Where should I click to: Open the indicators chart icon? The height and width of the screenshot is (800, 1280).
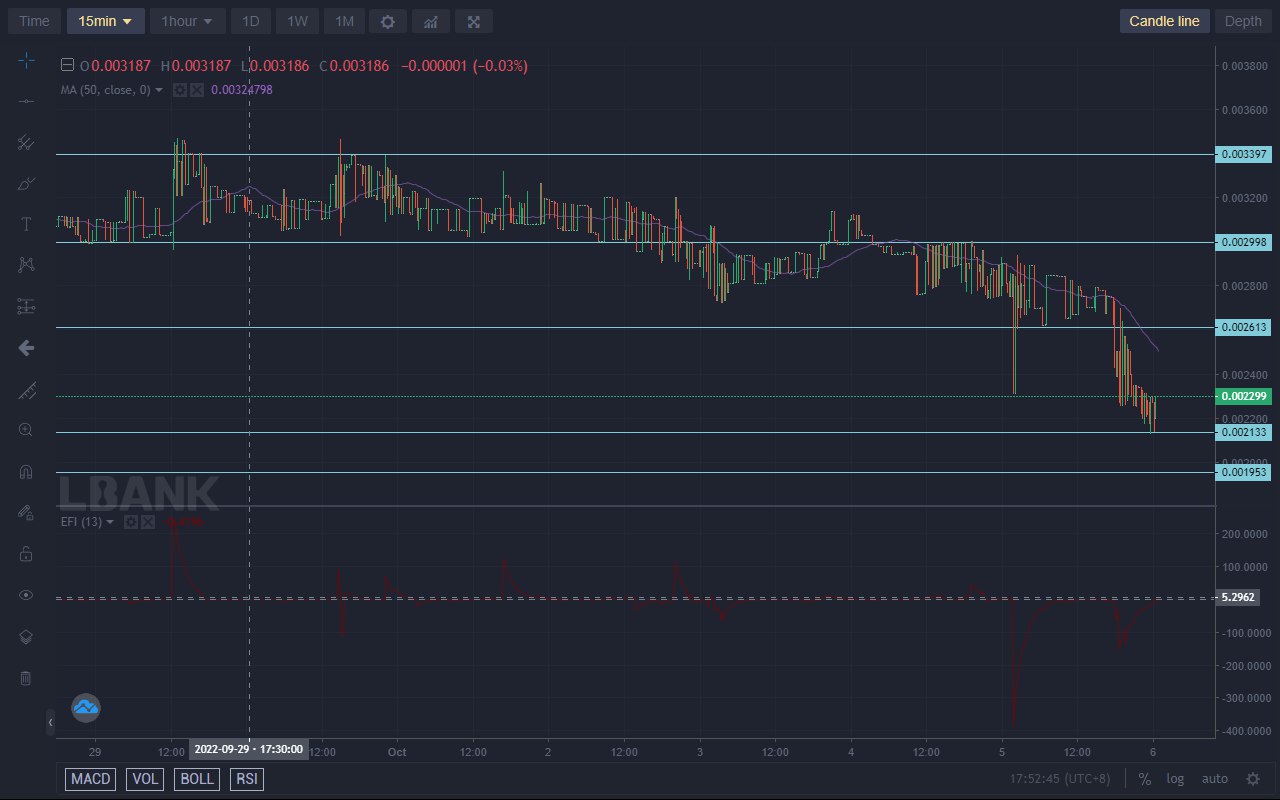click(x=430, y=21)
